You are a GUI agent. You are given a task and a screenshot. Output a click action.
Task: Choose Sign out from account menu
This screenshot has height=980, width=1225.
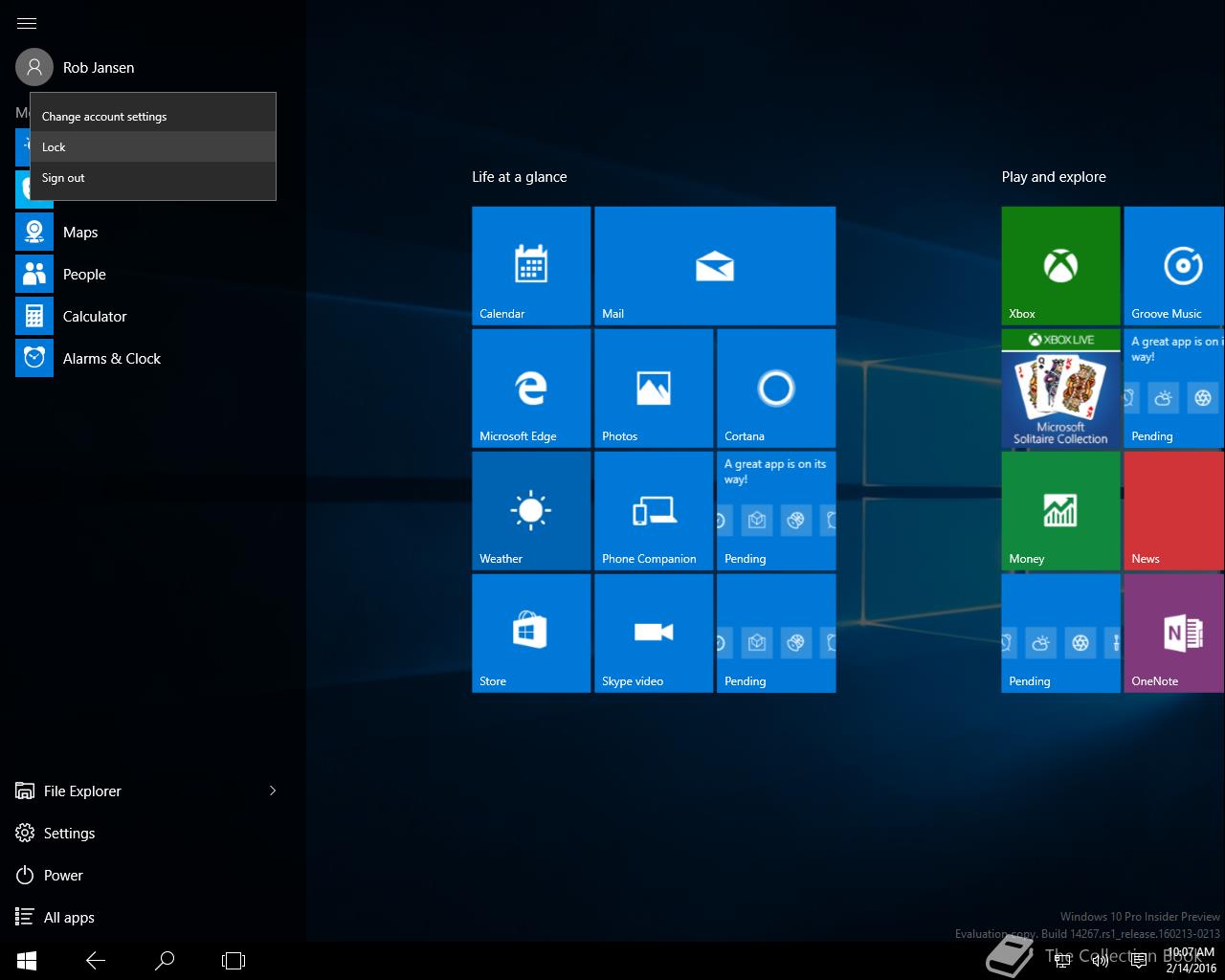pos(153,177)
